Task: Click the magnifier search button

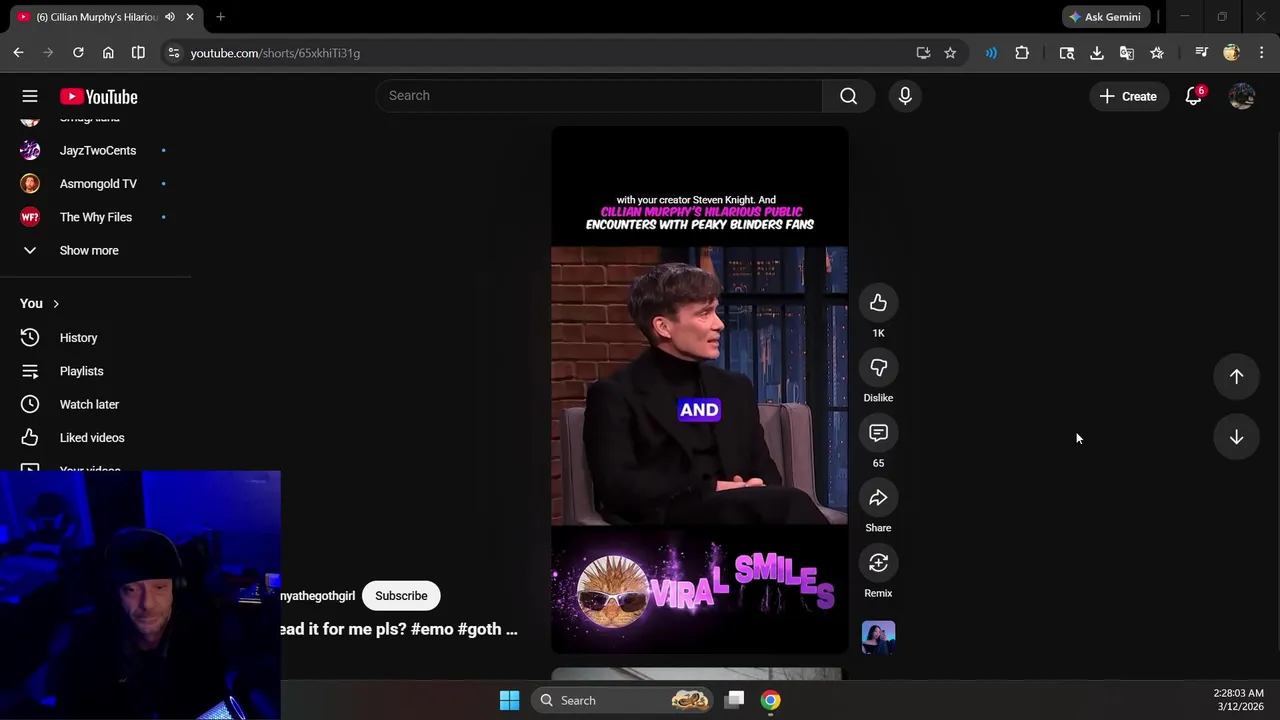Action: point(848,96)
